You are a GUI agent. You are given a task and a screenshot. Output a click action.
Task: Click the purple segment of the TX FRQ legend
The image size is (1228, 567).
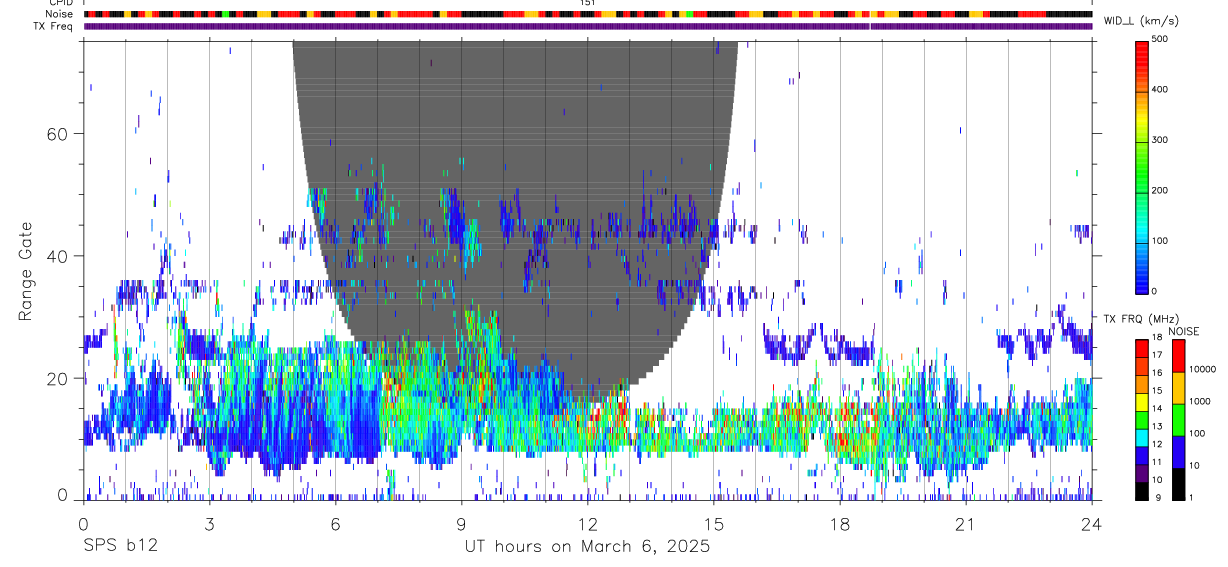[x=1141, y=472]
